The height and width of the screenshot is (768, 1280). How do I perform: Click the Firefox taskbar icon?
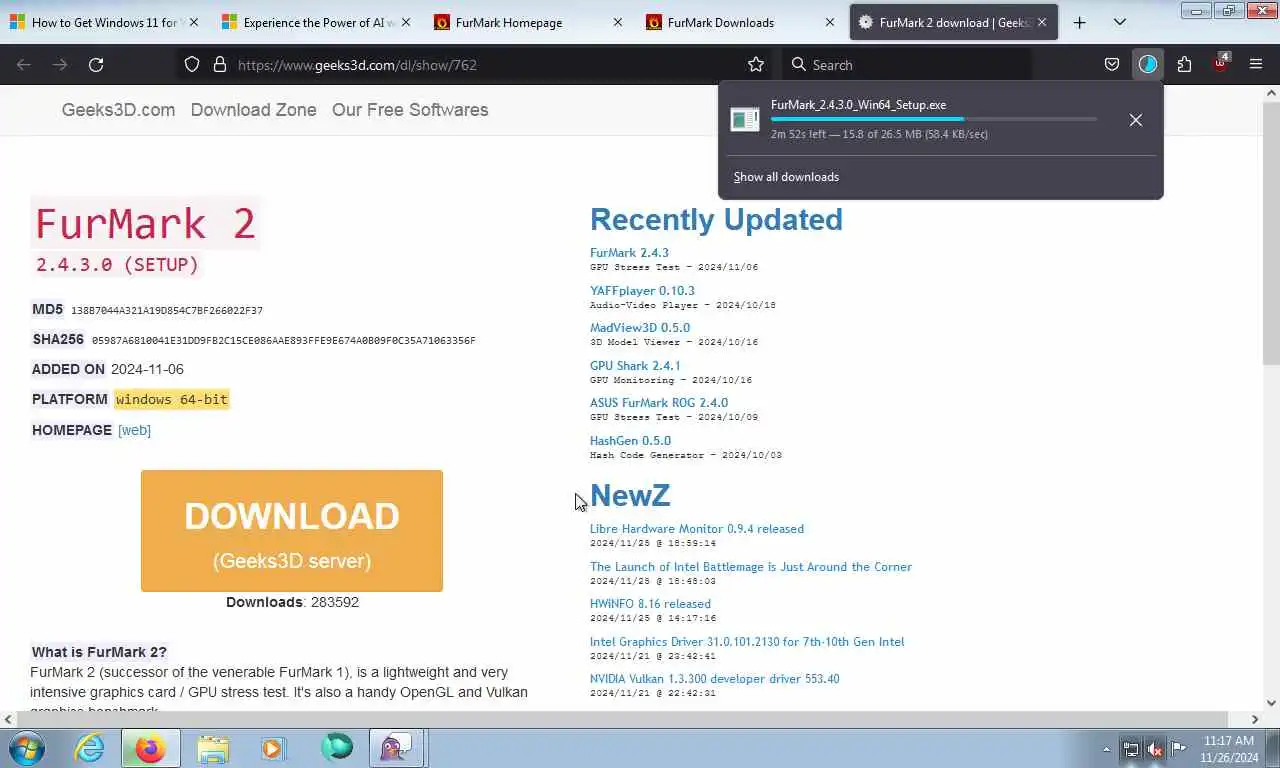click(150, 748)
